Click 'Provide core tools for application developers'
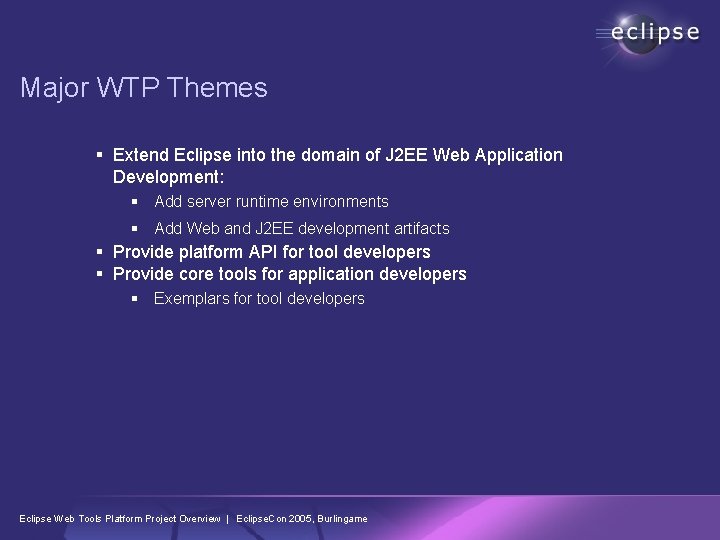Screen dimensions: 720x540 click(x=289, y=274)
